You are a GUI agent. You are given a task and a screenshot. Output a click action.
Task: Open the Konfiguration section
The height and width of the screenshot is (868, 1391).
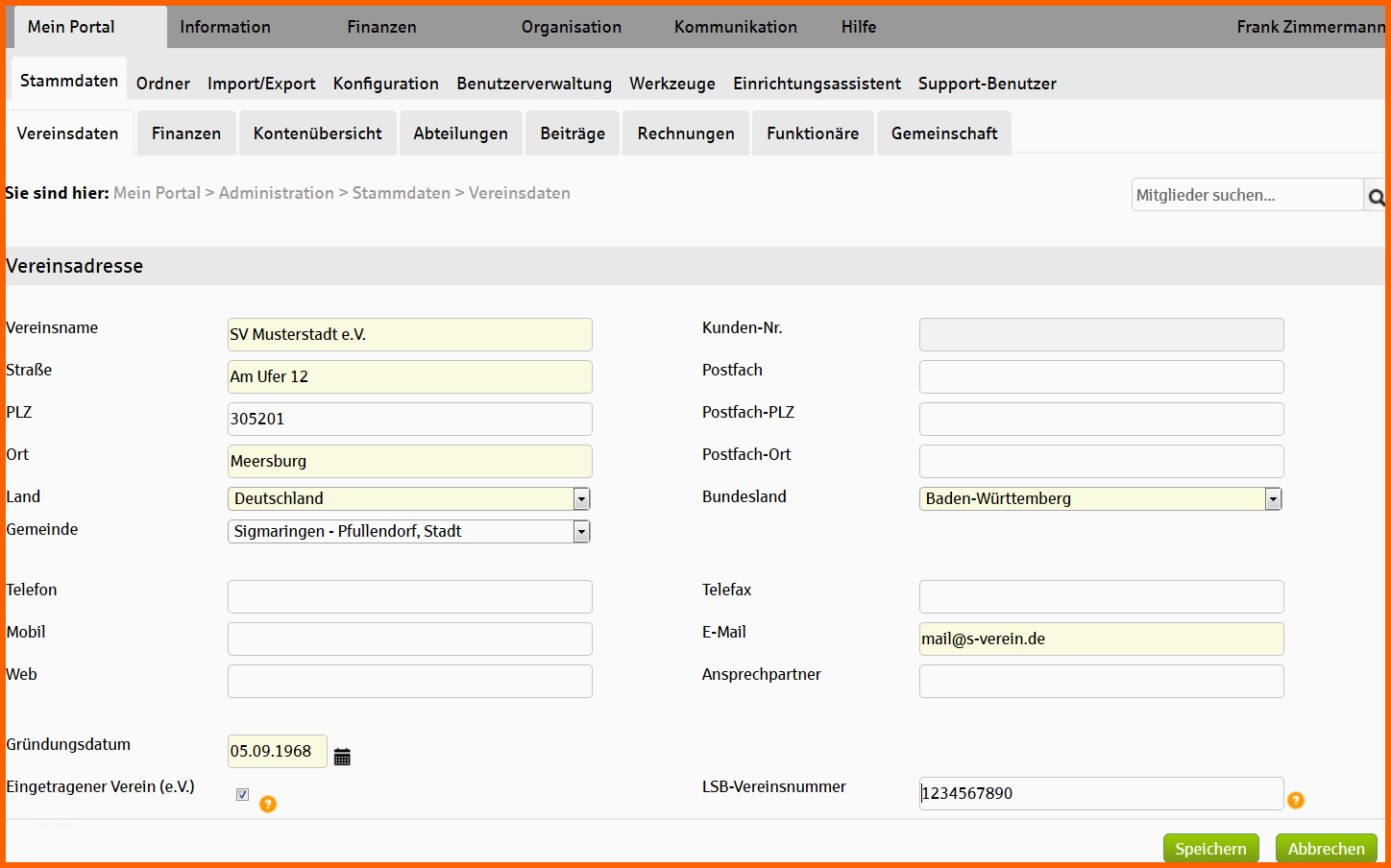coord(386,84)
